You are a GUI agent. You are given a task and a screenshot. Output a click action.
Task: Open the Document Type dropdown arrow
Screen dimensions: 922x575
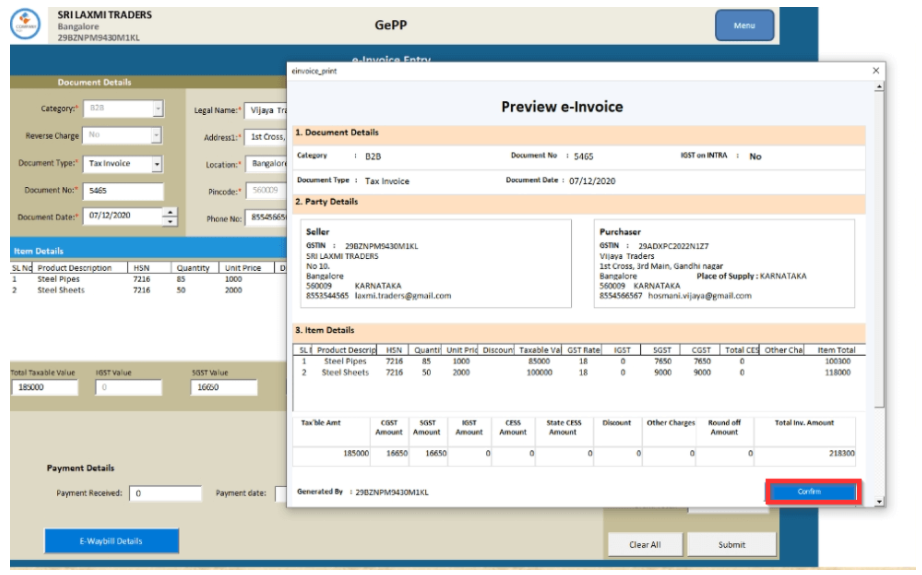[x=157, y=164]
